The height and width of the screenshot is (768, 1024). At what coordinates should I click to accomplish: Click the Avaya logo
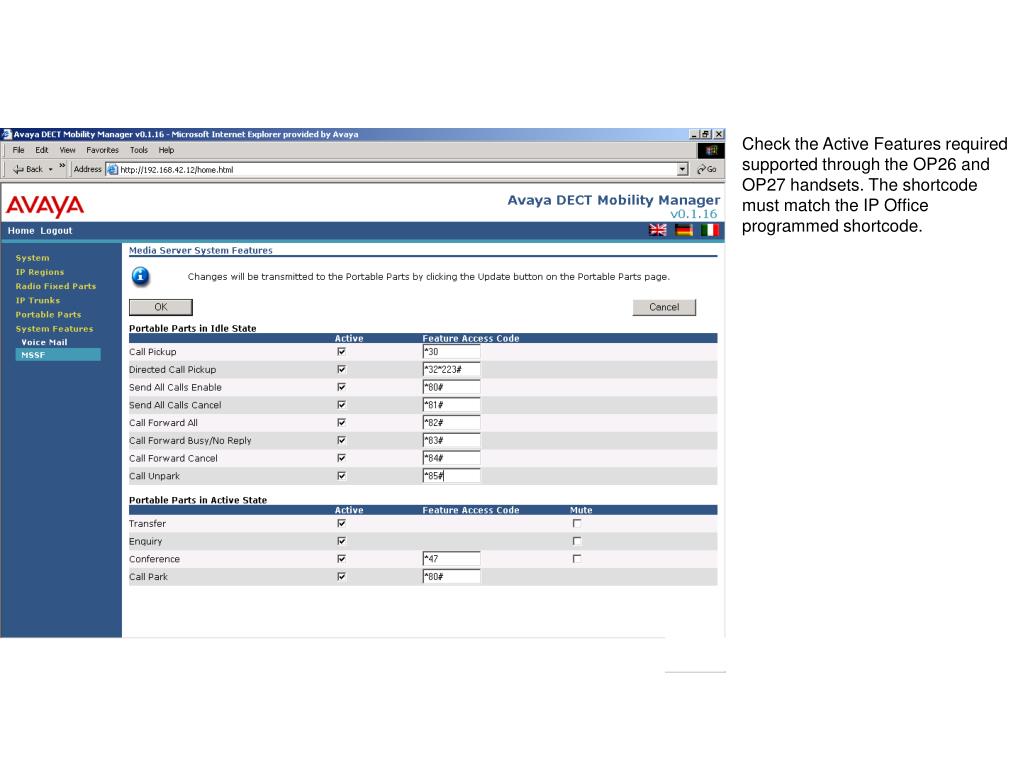tap(45, 206)
